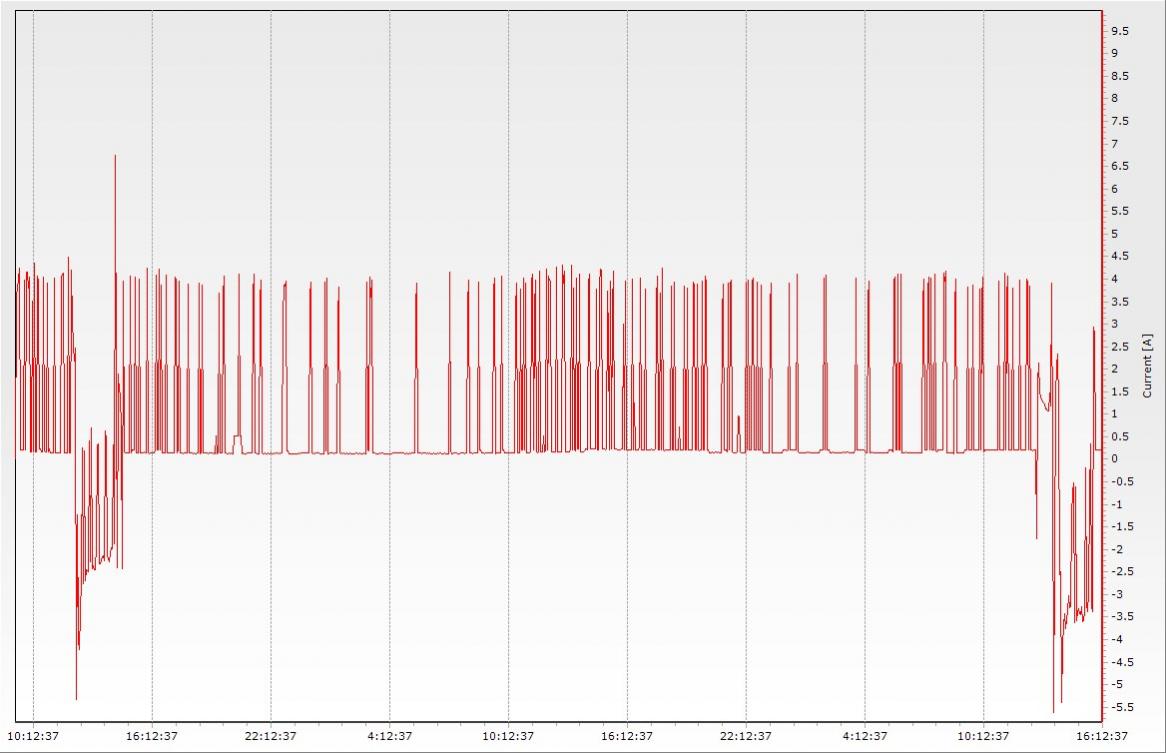Select the 6.5 axis value
The height and width of the screenshot is (753, 1166).
[x=1120, y=166]
